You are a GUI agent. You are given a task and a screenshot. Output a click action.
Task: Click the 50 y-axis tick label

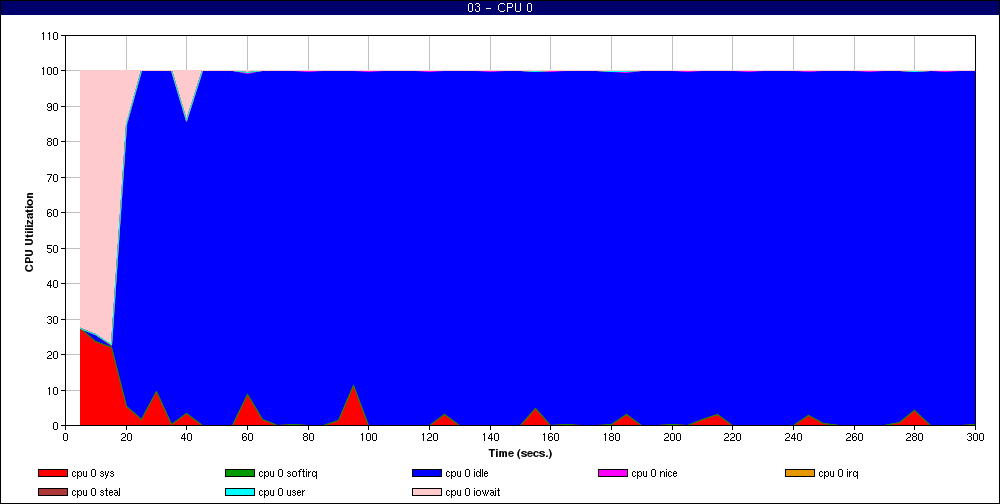[x=54, y=248]
